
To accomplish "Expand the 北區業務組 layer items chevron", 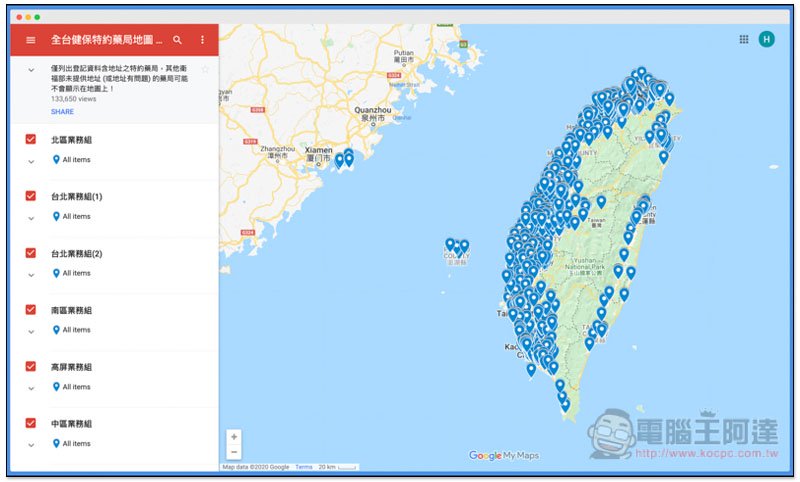I will (31, 161).
